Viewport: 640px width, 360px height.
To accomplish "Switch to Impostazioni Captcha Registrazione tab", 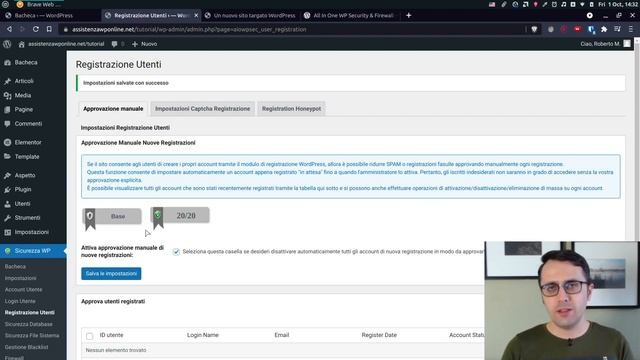I will [x=202, y=109].
